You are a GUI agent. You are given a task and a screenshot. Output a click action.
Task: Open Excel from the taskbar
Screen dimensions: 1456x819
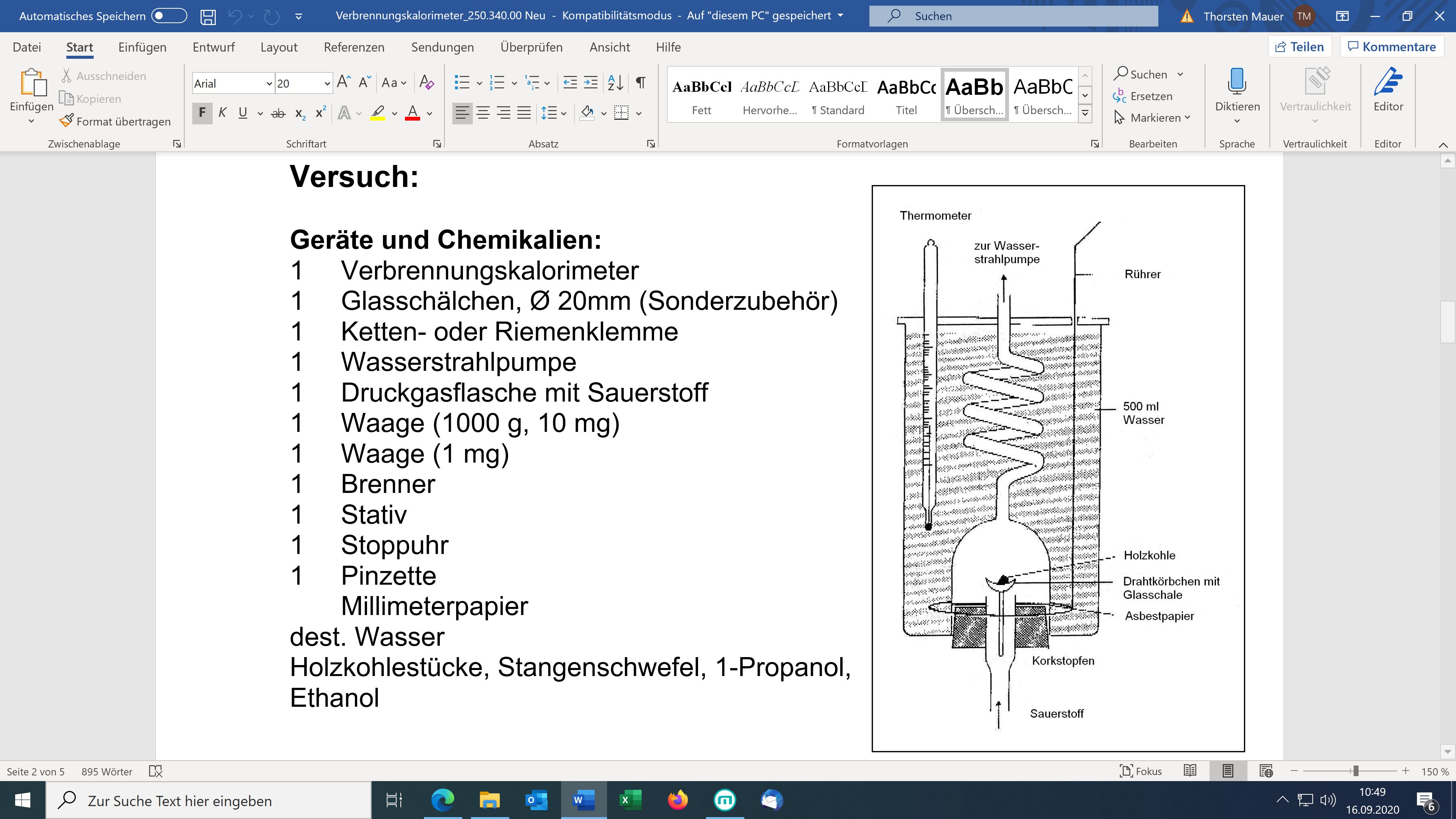pos(630,800)
